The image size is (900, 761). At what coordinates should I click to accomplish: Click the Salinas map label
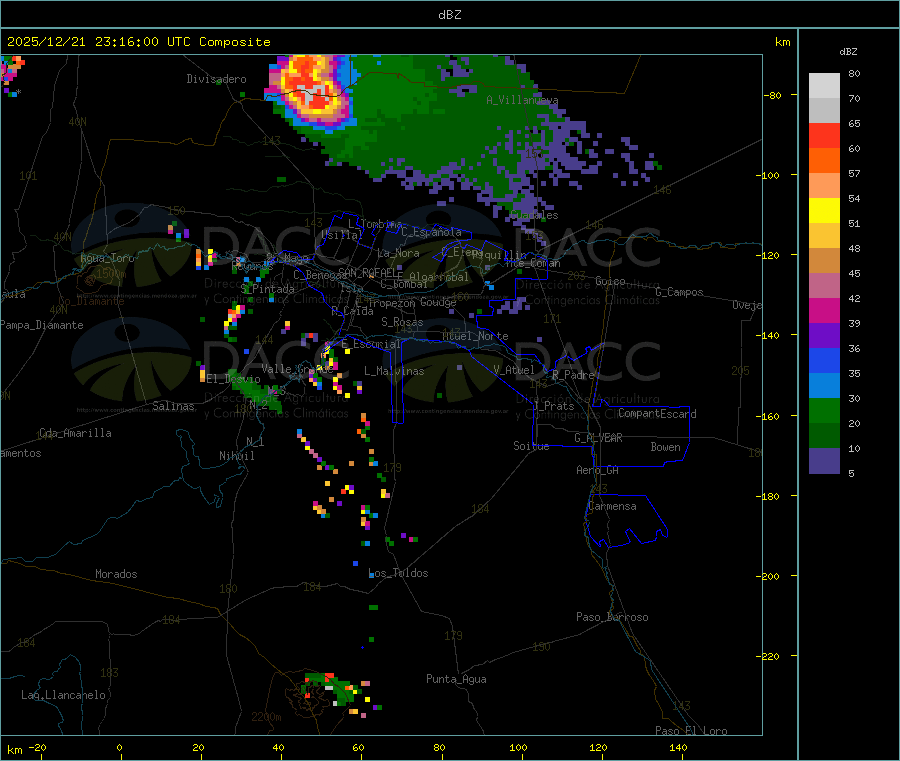click(173, 406)
